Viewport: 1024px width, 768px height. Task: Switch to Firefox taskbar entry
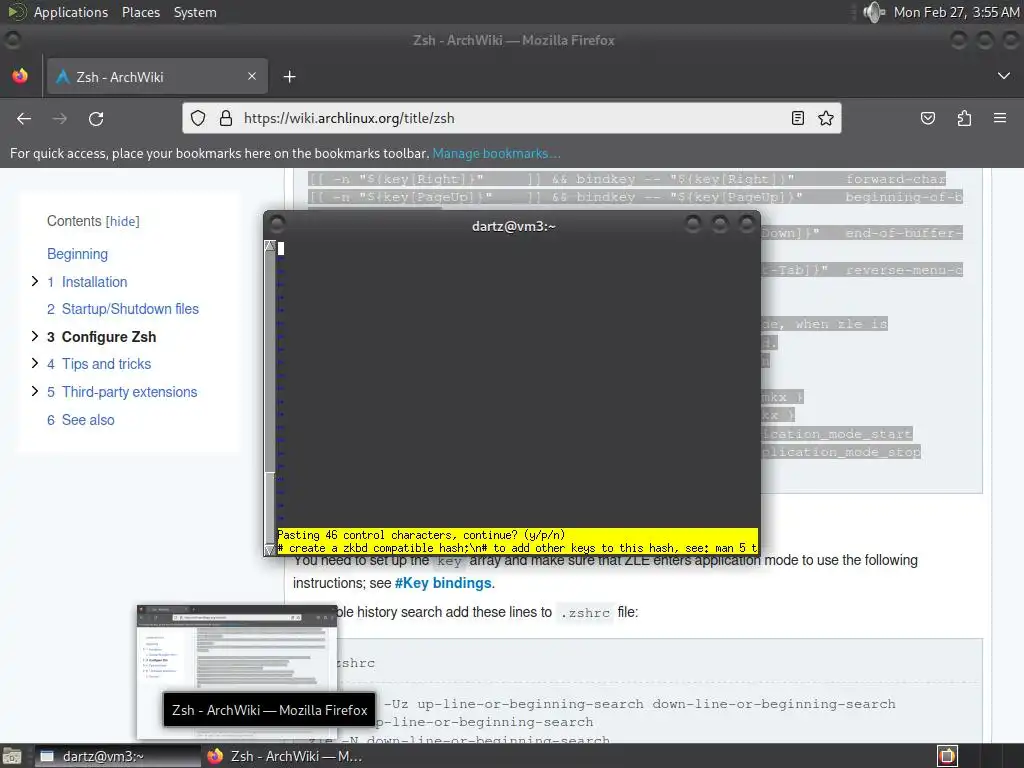[285, 756]
